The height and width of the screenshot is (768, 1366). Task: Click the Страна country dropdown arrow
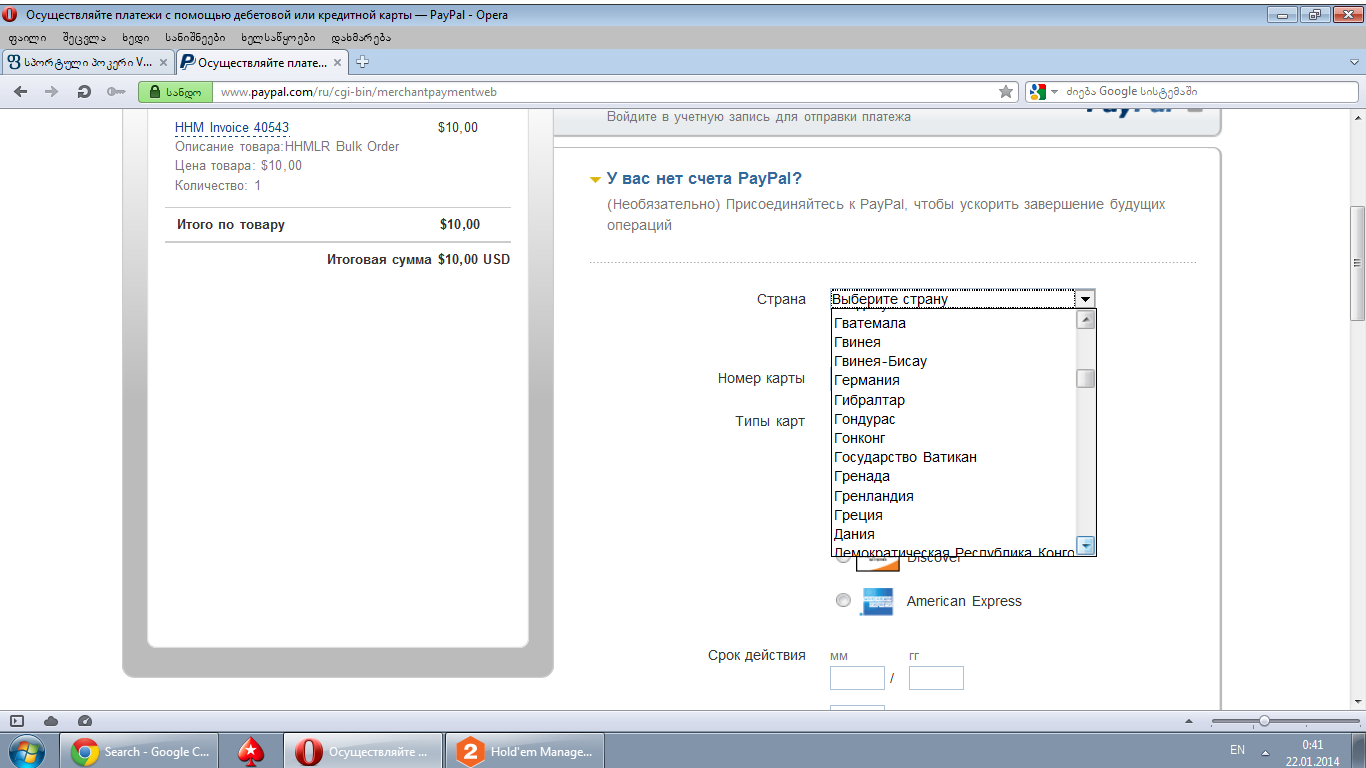1085,299
